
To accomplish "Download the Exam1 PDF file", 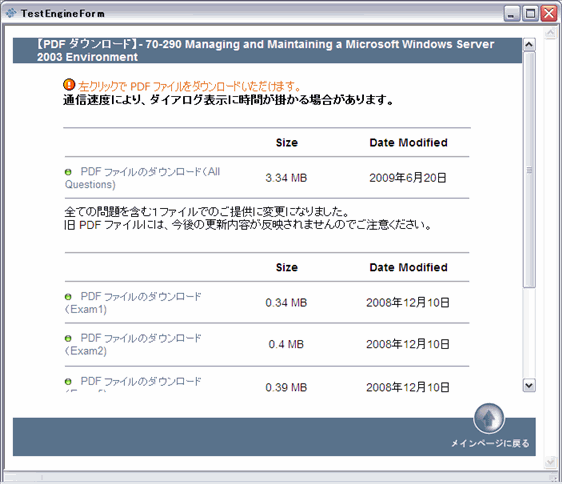I will click(133, 303).
